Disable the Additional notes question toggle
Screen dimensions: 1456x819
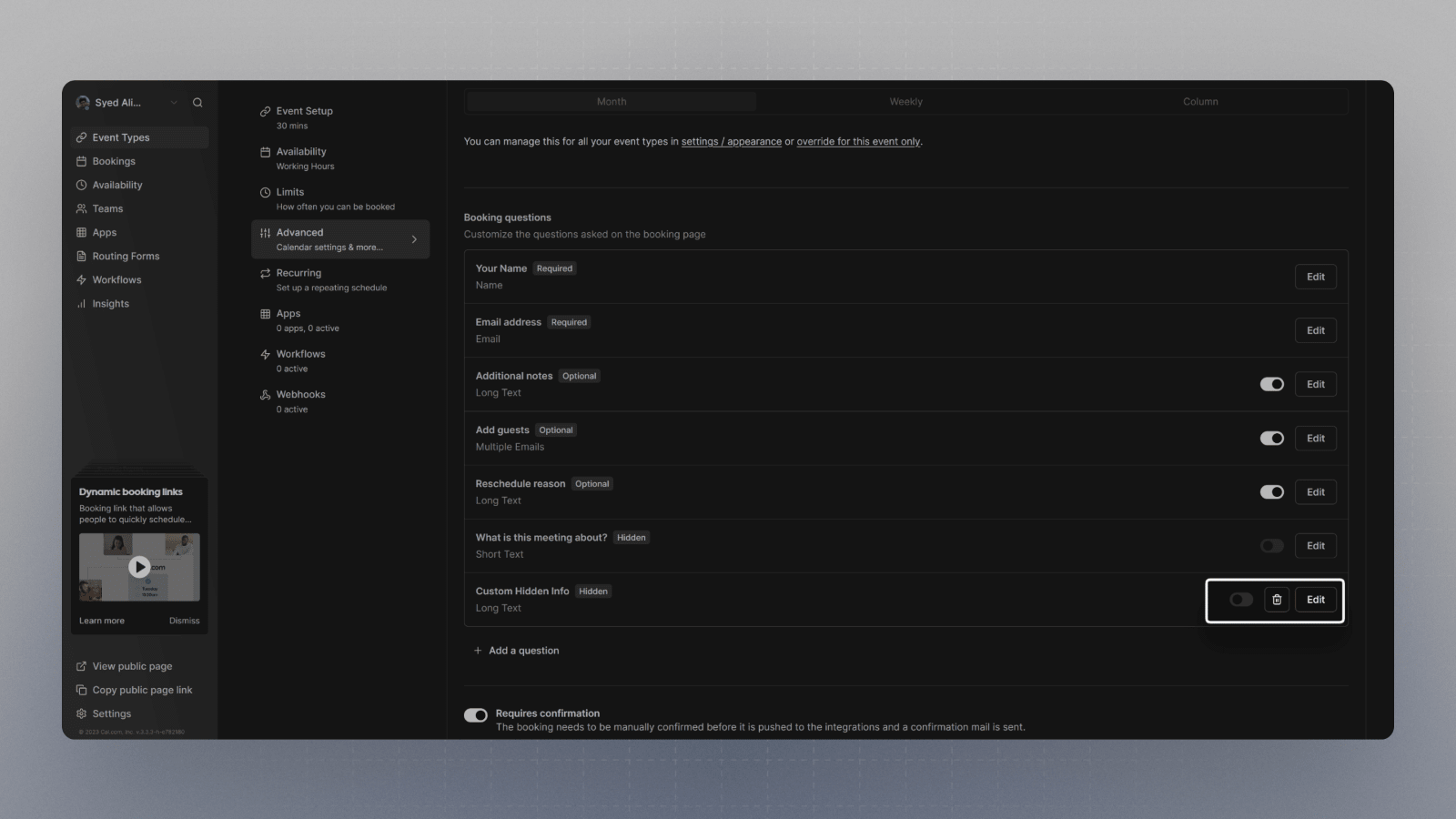click(1271, 384)
